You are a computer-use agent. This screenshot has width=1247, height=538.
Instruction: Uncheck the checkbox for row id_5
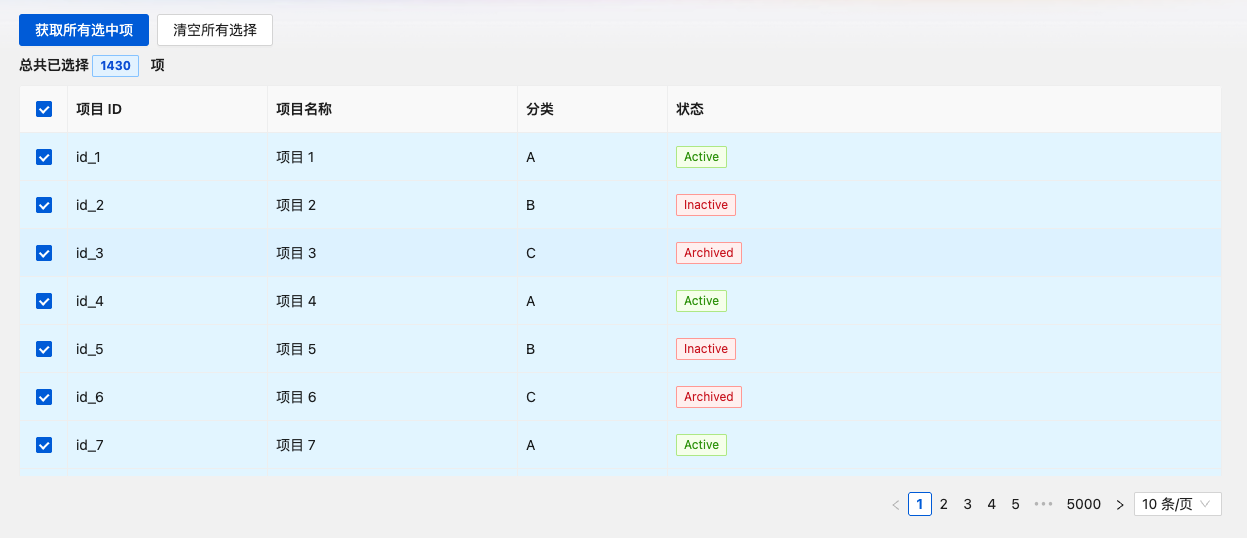[x=44, y=349]
